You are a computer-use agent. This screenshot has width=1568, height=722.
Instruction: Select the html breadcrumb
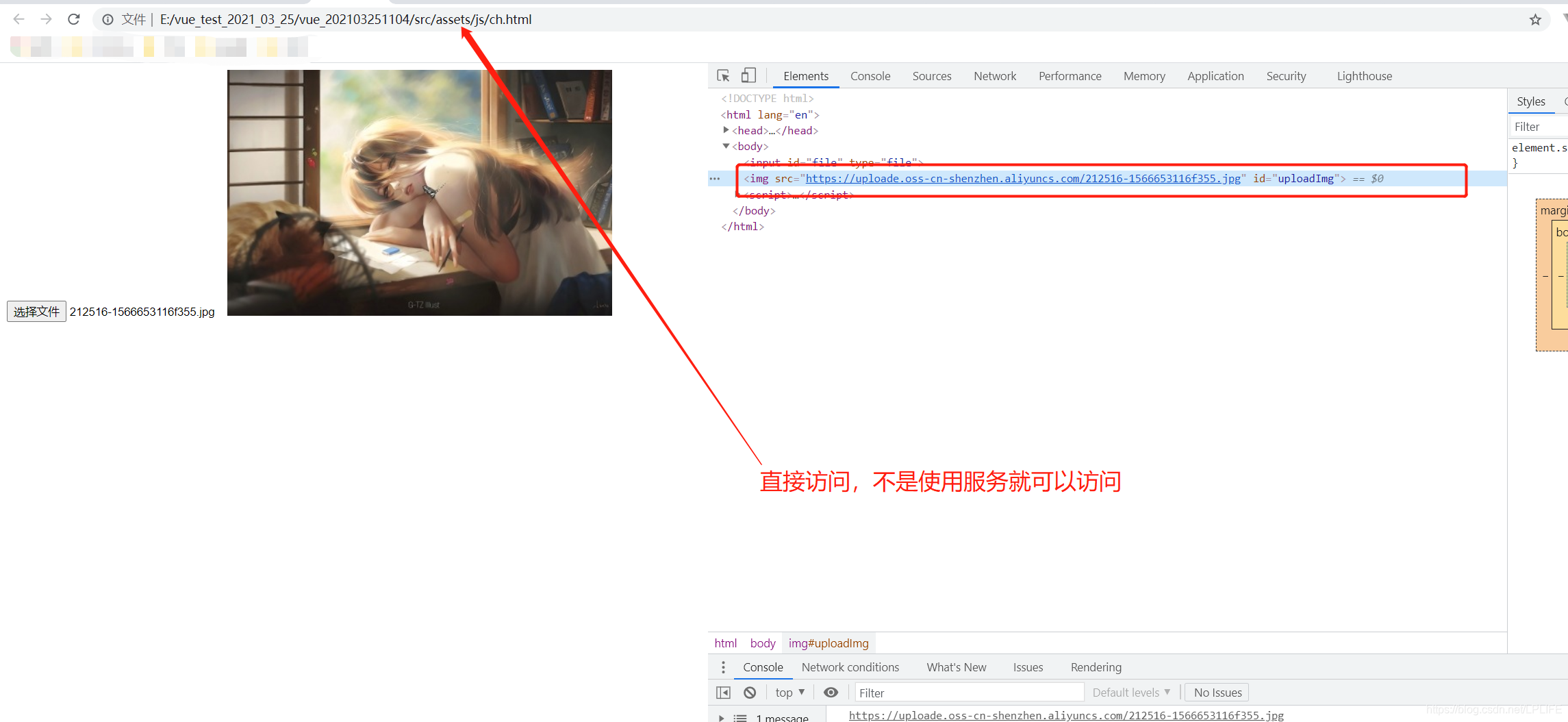pyautogui.click(x=725, y=643)
